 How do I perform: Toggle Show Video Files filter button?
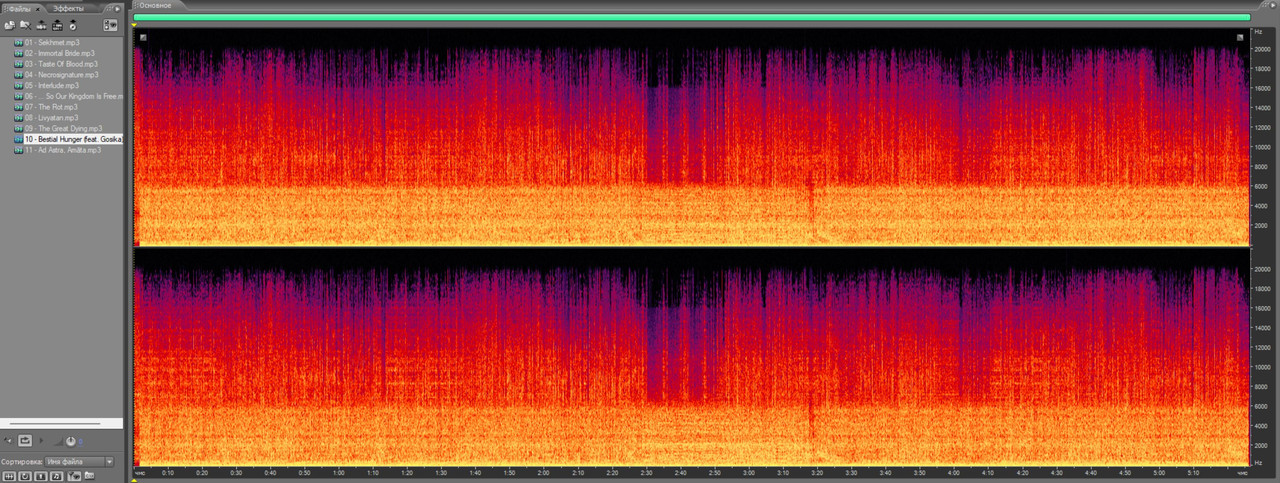[40, 475]
